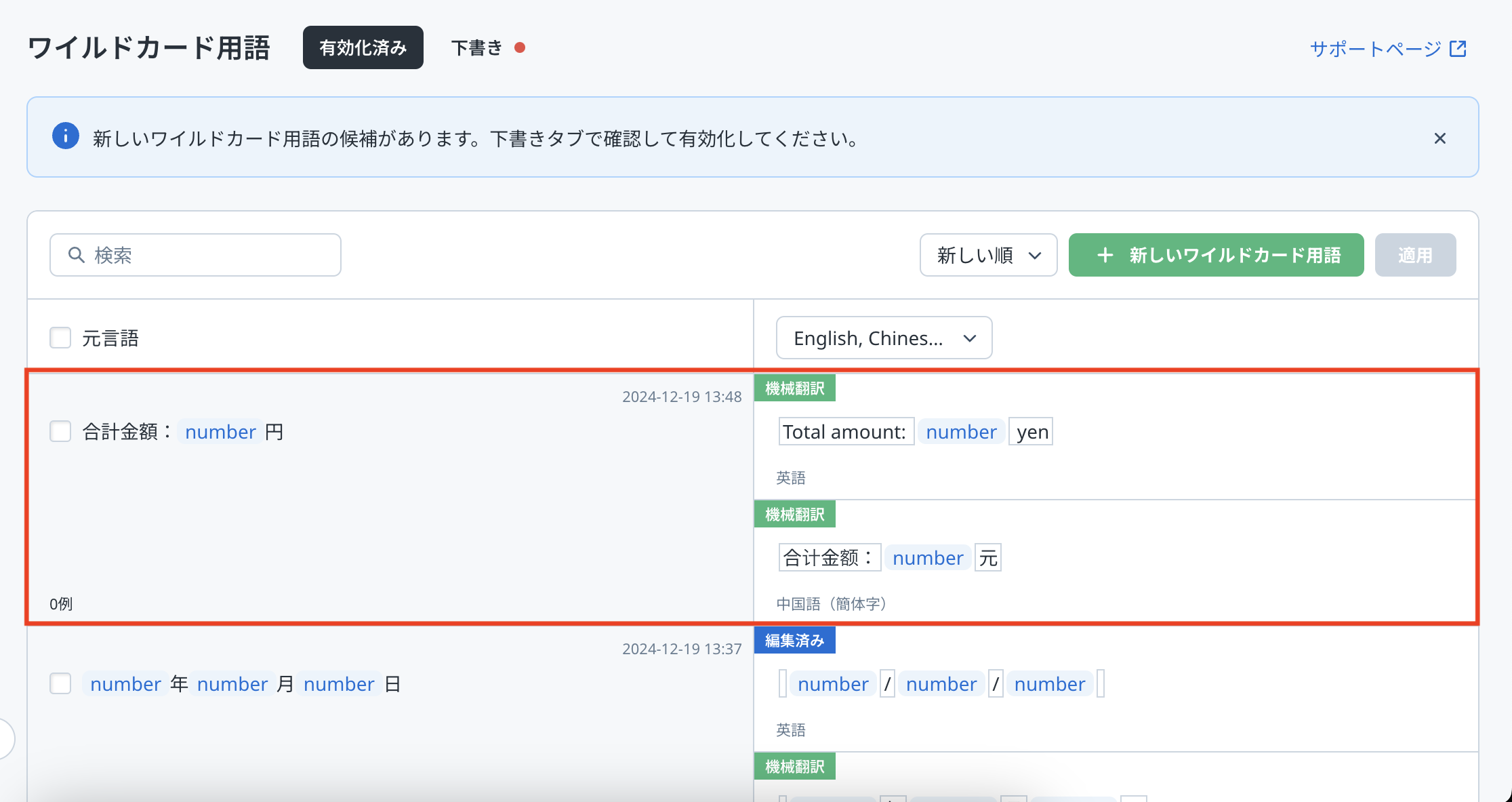The width and height of the screenshot is (1512, 802).
Task: Click the plus icon on green button
Action: point(1105,255)
